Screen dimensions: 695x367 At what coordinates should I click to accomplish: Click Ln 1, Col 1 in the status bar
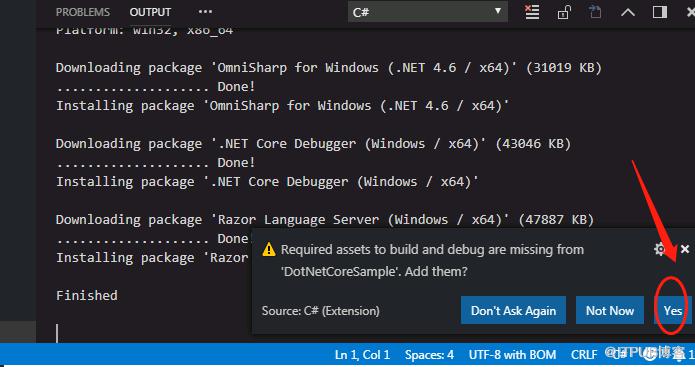[362, 355]
